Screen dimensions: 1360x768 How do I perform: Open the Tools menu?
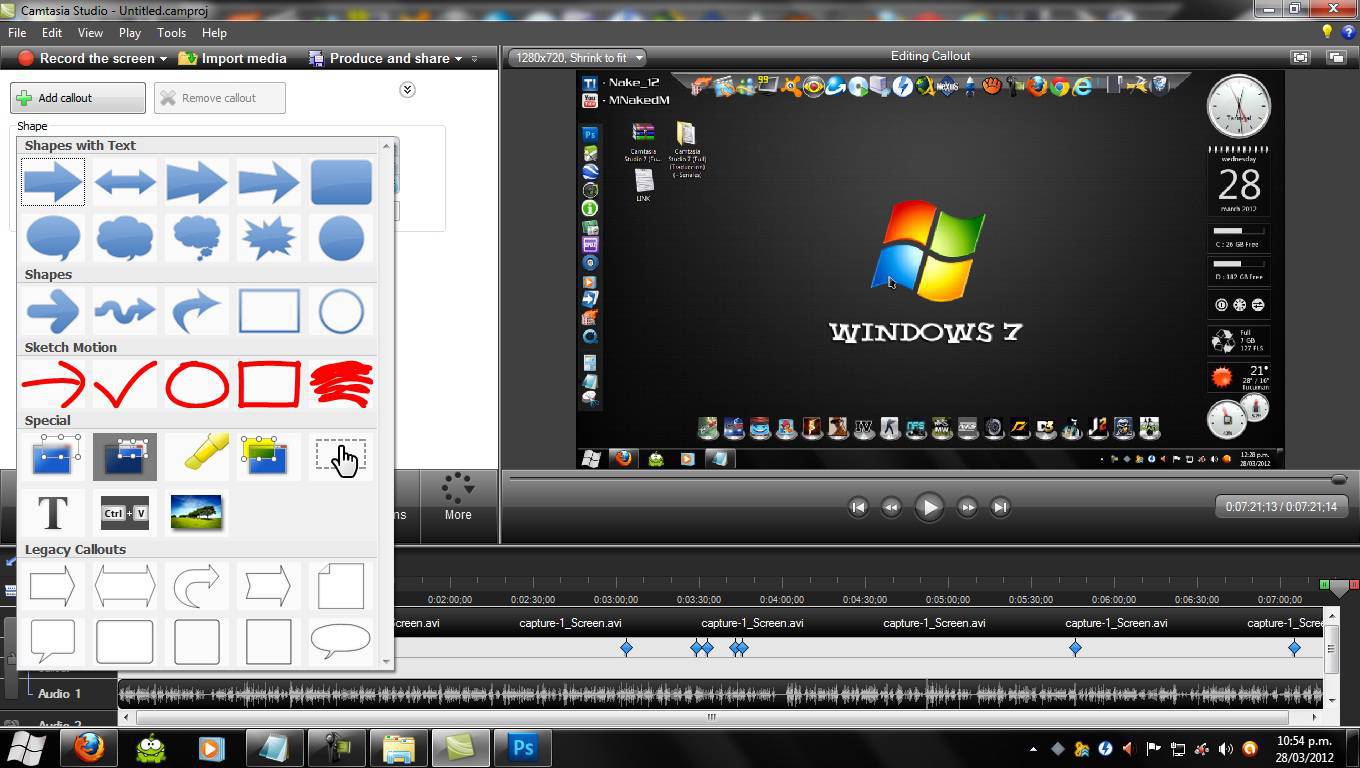(171, 33)
